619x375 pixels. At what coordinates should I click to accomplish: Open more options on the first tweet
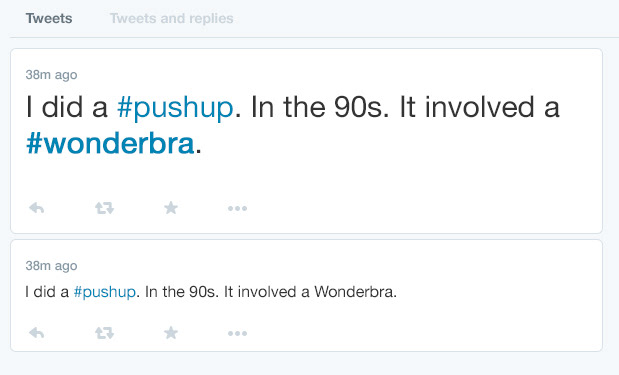[x=237, y=208]
